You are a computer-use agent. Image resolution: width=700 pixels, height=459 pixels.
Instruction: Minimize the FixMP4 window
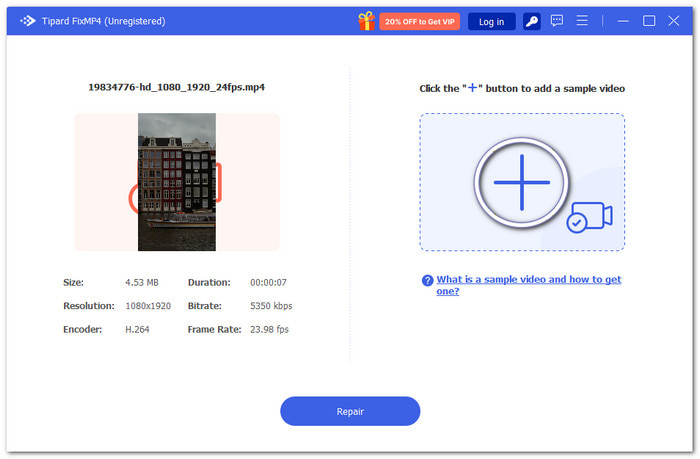(x=623, y=21)
